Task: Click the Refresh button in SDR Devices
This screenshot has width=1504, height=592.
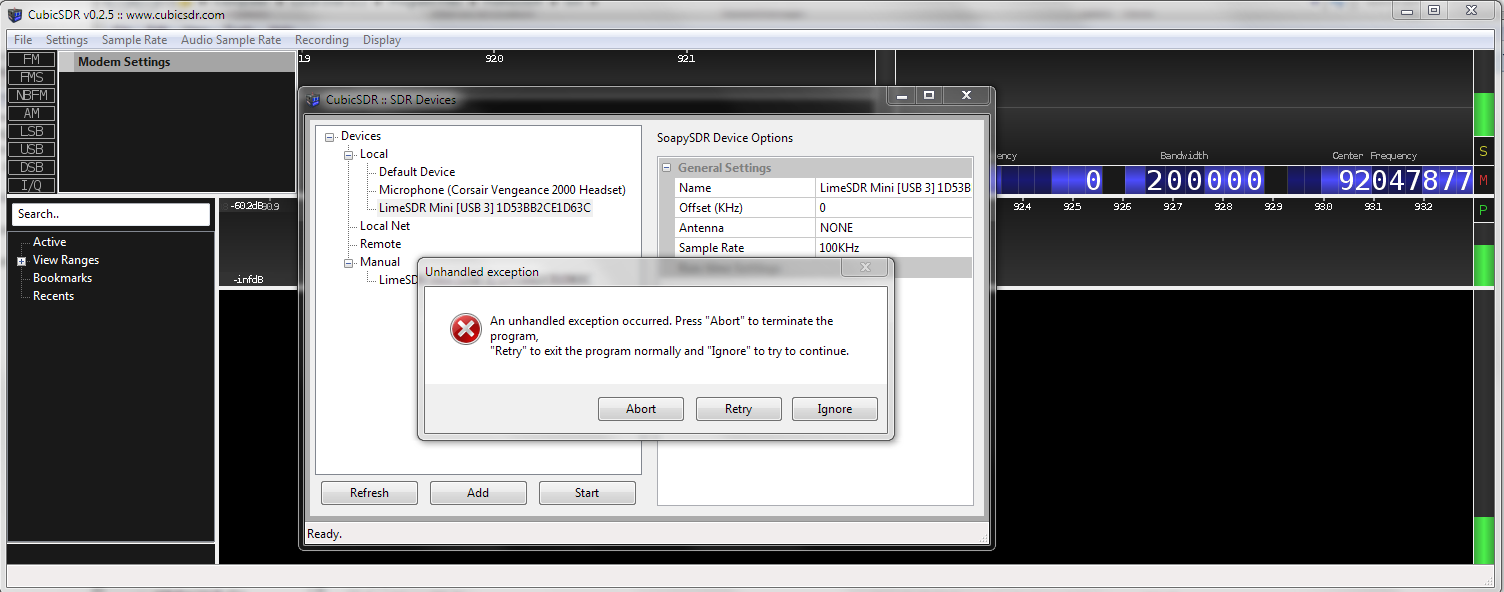Action: click(369, 493)
